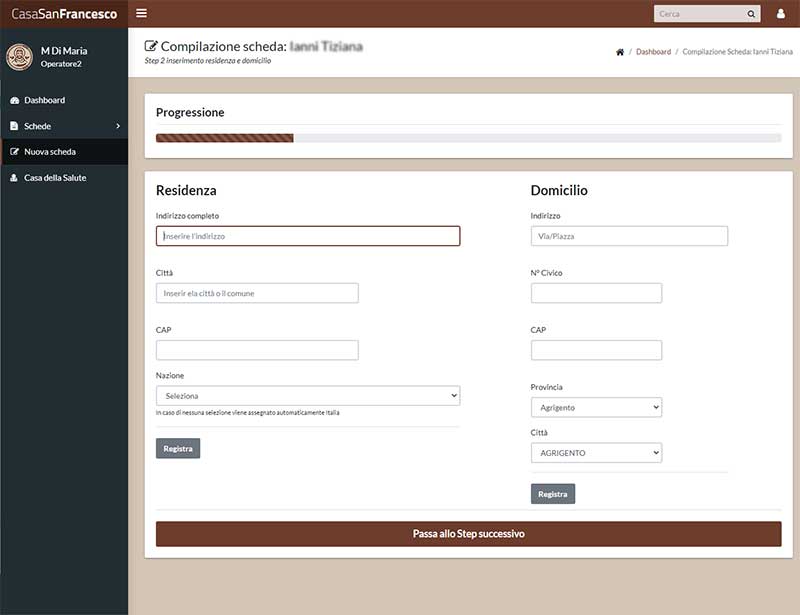Viewport: 800px width, 615px height.
Task: Click the N° Civico input
Action: [x=596, y=293]
